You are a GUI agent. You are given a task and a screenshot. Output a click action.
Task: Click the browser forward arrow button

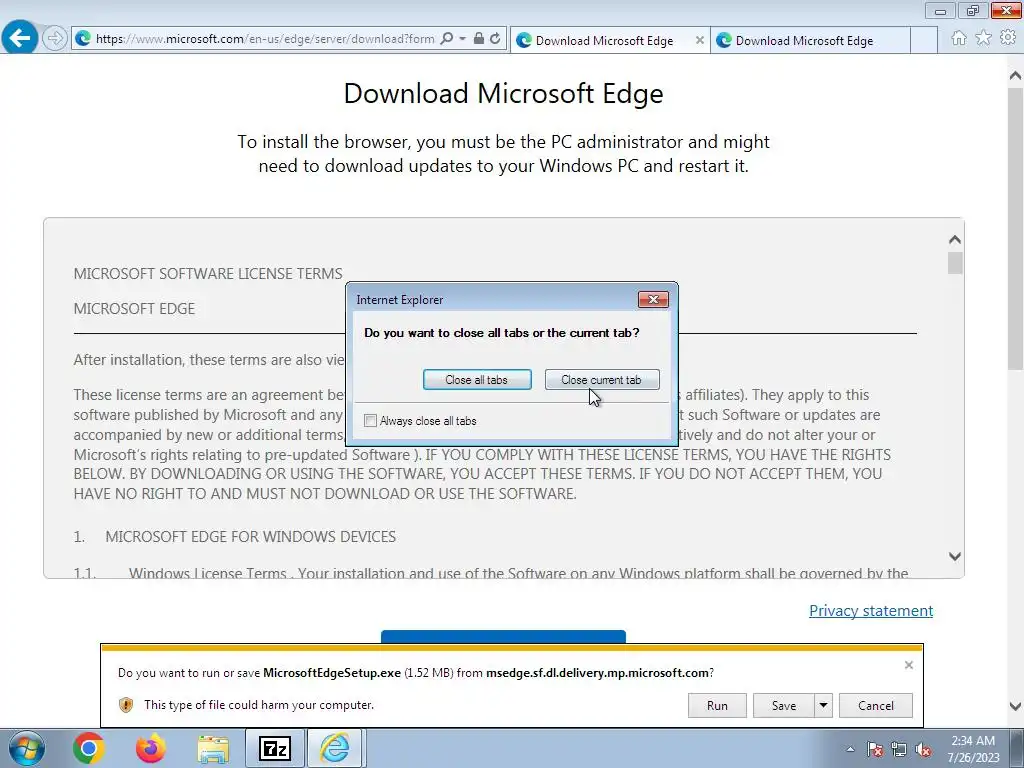55,39
